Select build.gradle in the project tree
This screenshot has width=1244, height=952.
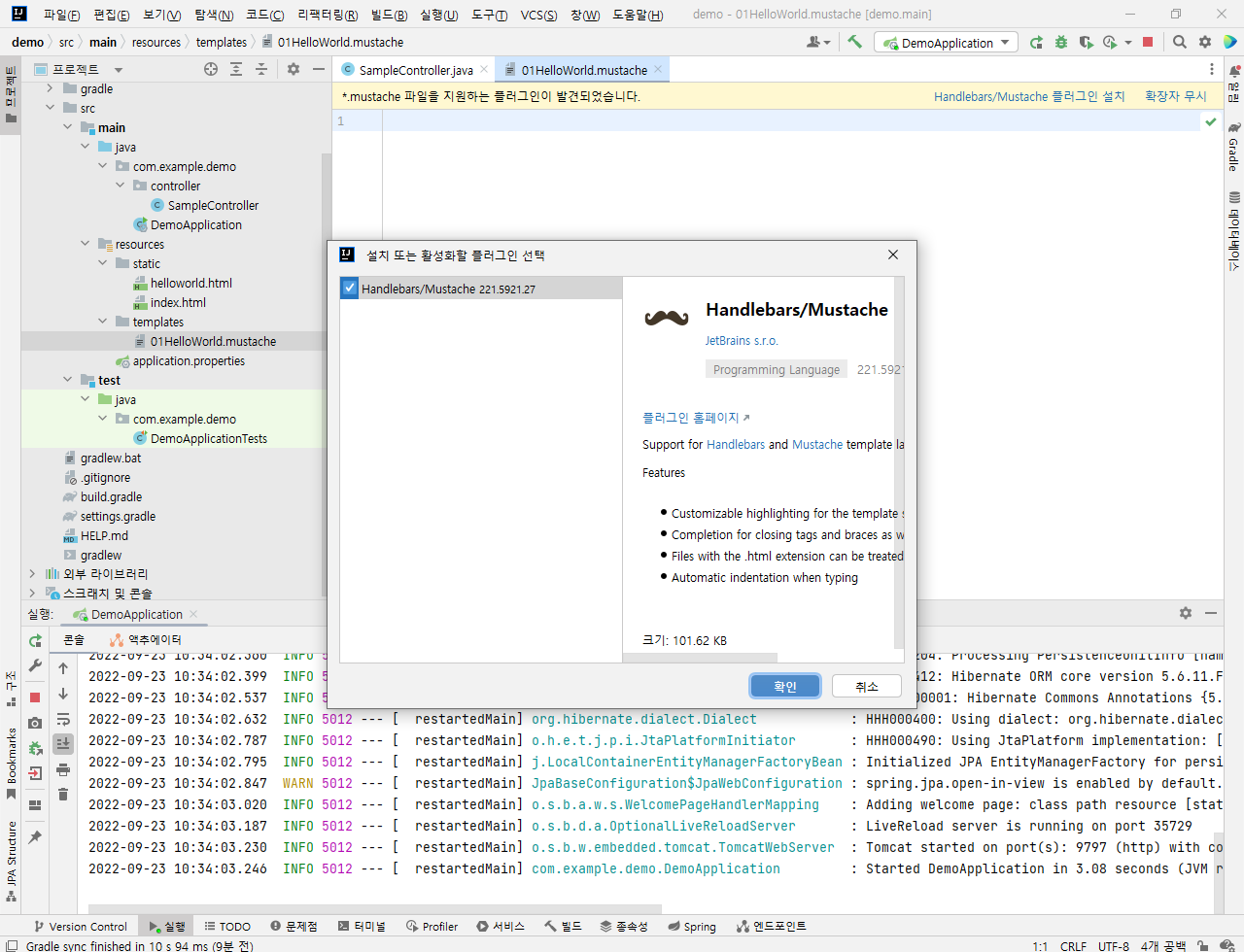111,496
